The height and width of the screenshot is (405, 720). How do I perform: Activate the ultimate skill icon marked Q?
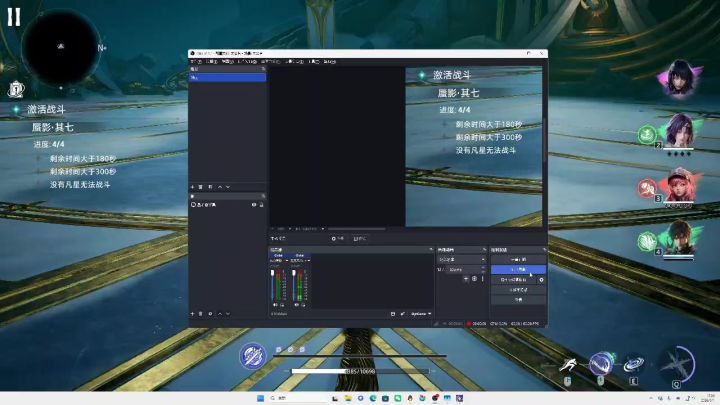click(677, 365)
